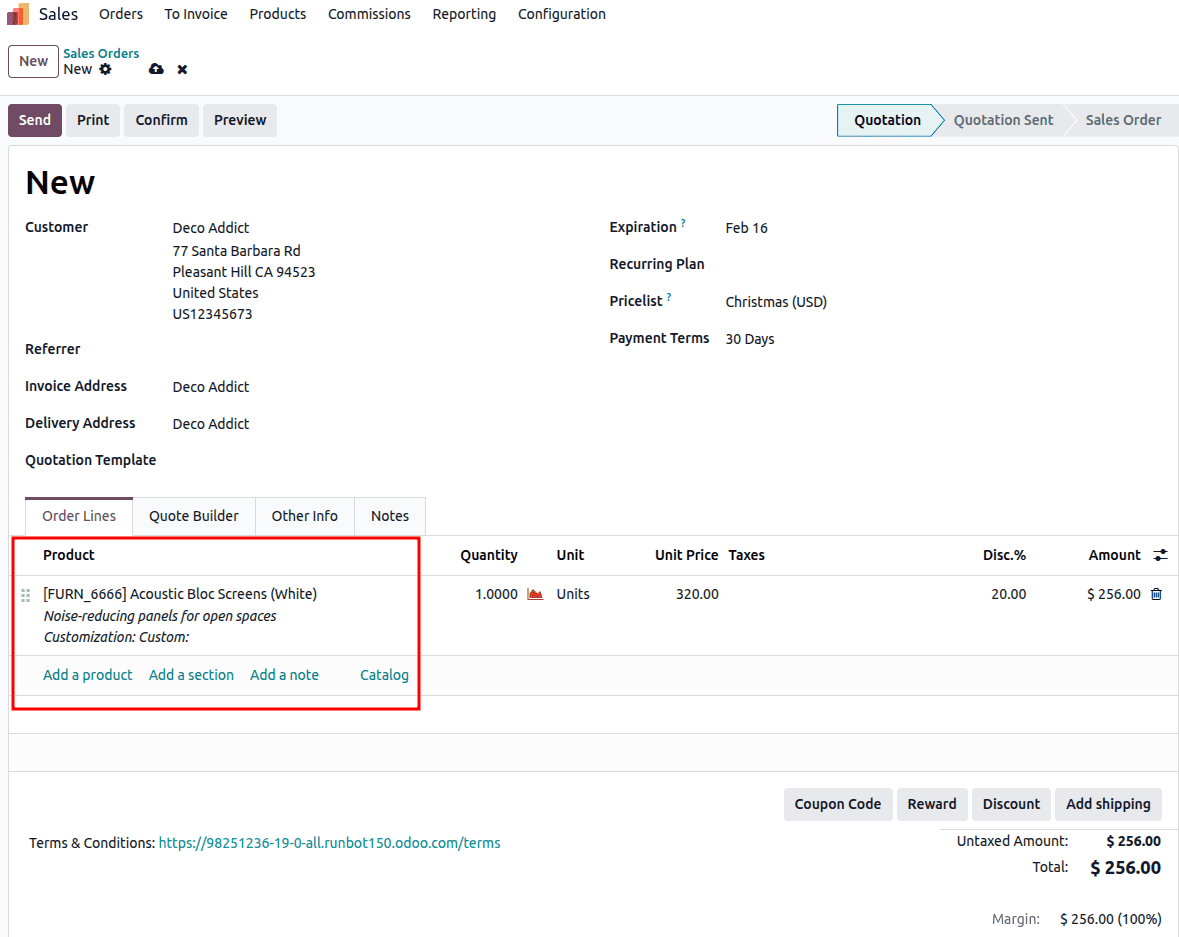Image resolution: width=1179 pixels, height=937 pixels.
Task: Open the optional columns icon in the Amount header
Action: coord(1160,555)
